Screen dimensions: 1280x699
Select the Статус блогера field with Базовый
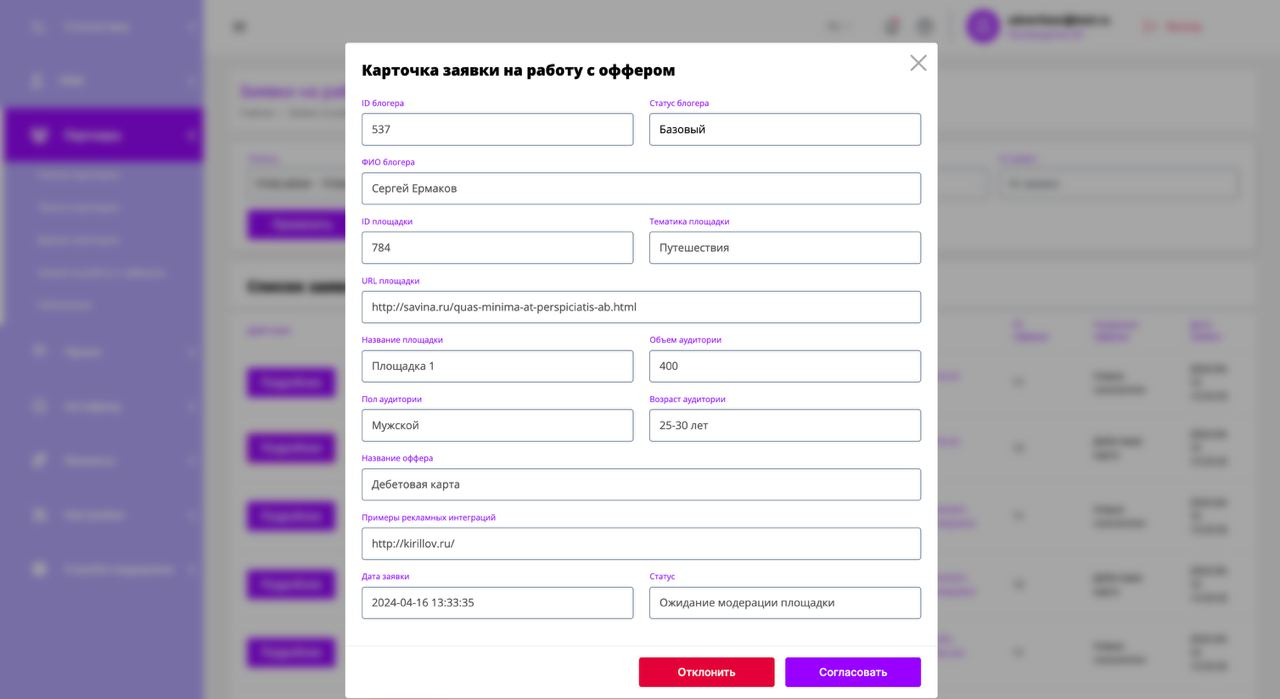784,129
